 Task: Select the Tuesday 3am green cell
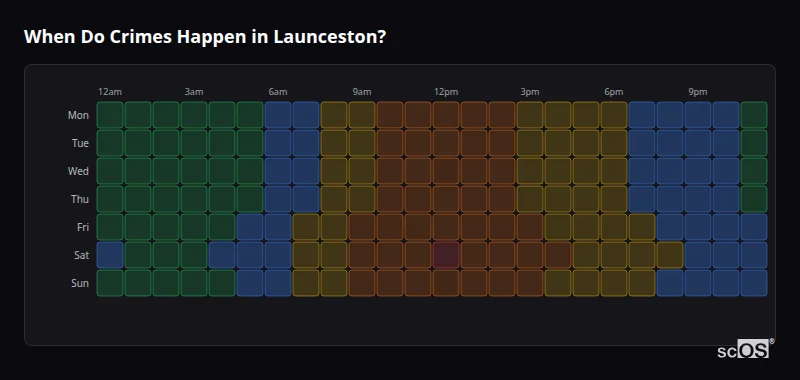194,143
